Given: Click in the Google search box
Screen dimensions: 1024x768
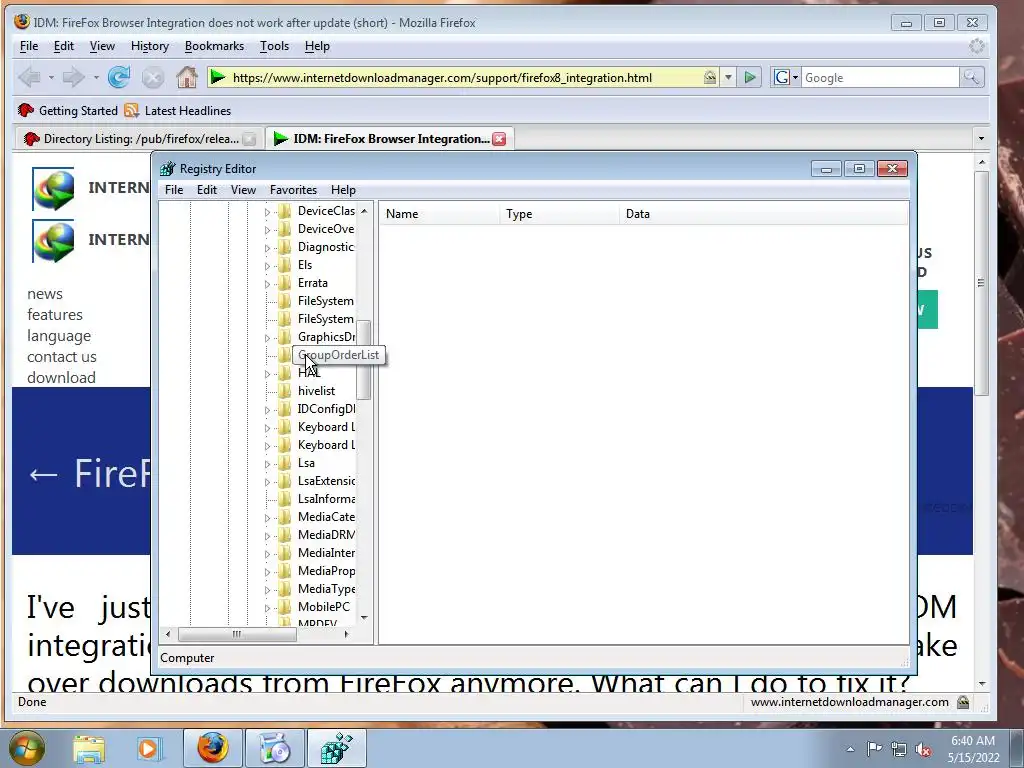Looking at the screenshot, I should [880, 78].
